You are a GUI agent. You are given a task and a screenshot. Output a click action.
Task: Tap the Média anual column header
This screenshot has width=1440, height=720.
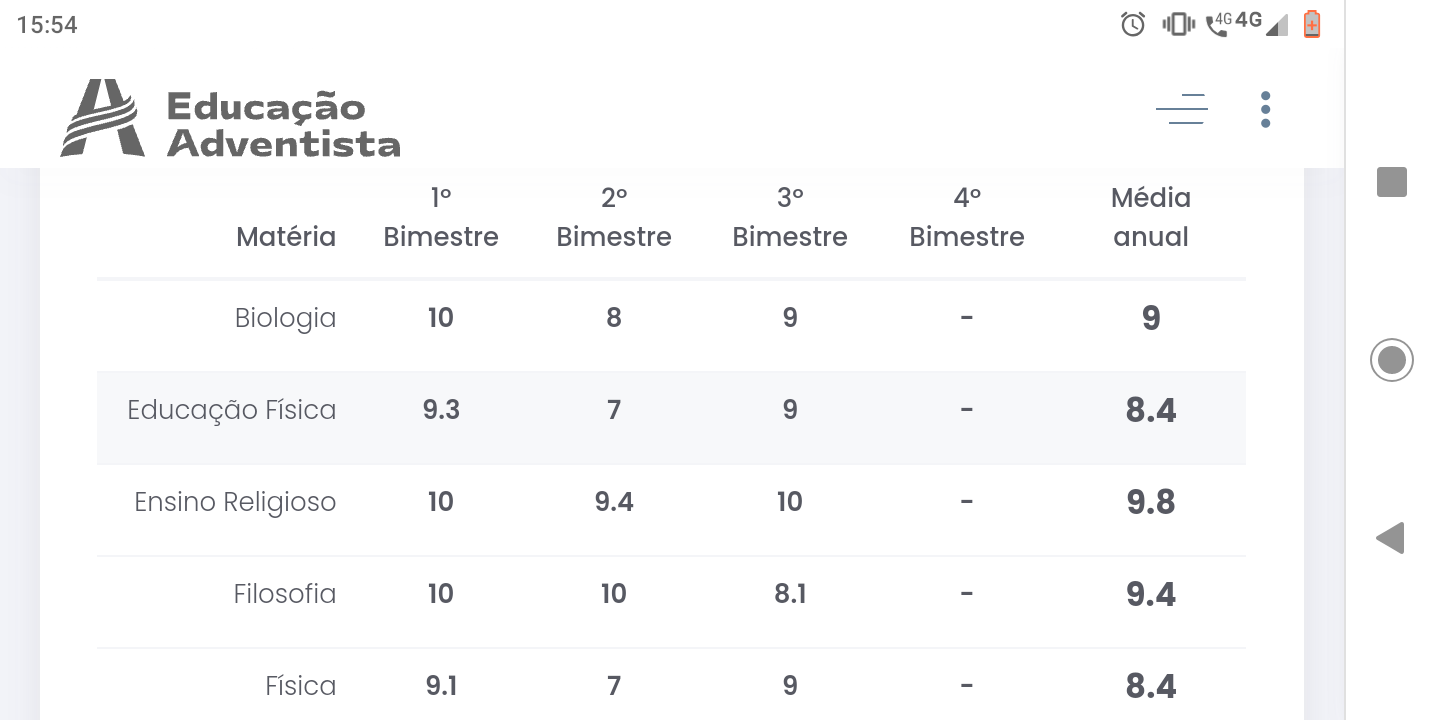[1151, 217]
